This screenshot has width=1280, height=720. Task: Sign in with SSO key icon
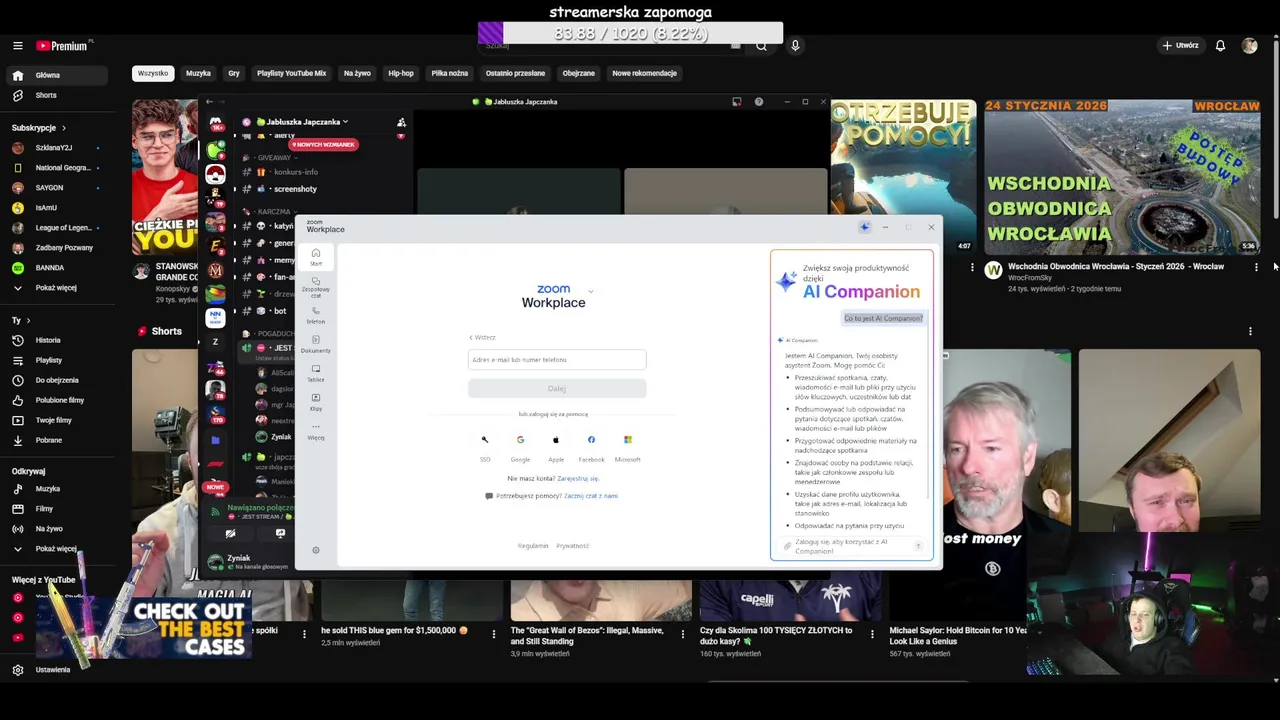[x=485, y=440]
